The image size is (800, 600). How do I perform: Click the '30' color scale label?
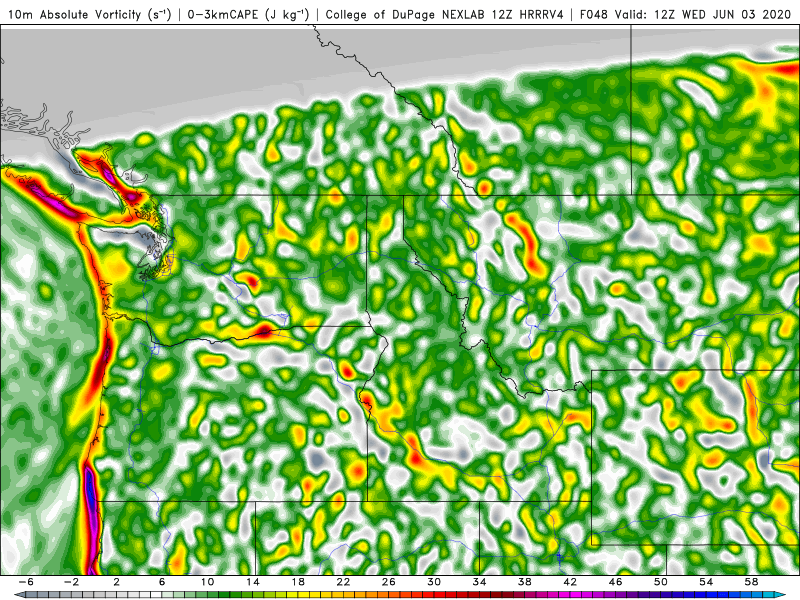[434, 582]
